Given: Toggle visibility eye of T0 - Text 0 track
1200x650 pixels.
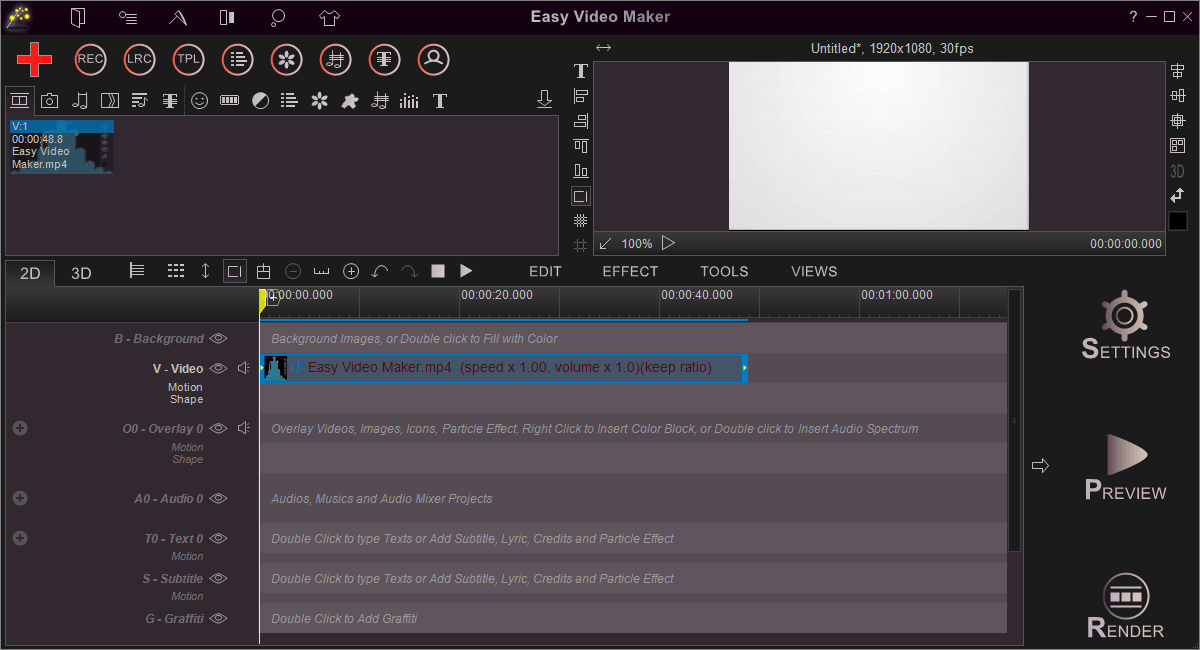Looking at the screenshot, I should point(219,538).
